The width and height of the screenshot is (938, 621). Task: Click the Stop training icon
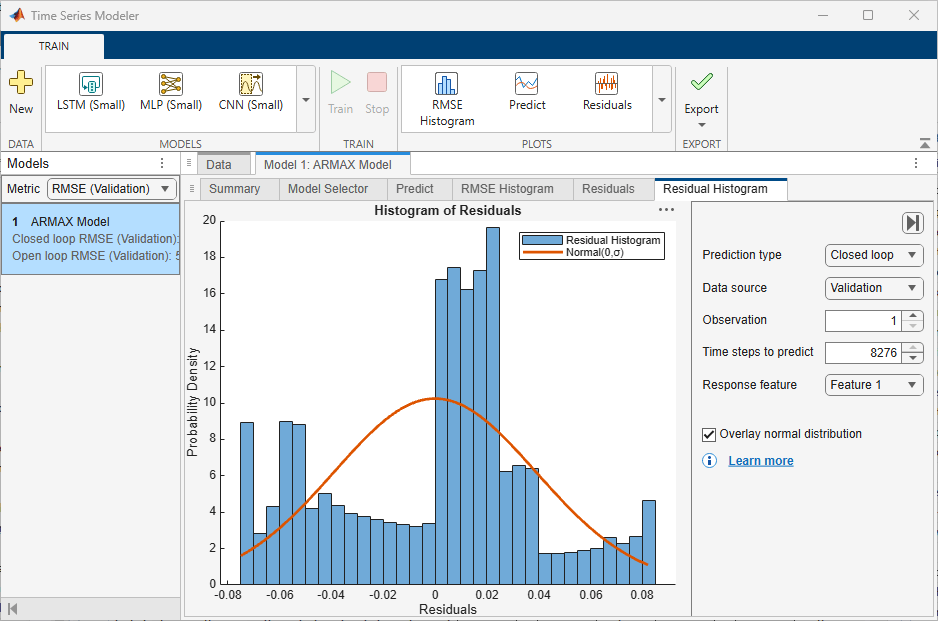point(377,83)
